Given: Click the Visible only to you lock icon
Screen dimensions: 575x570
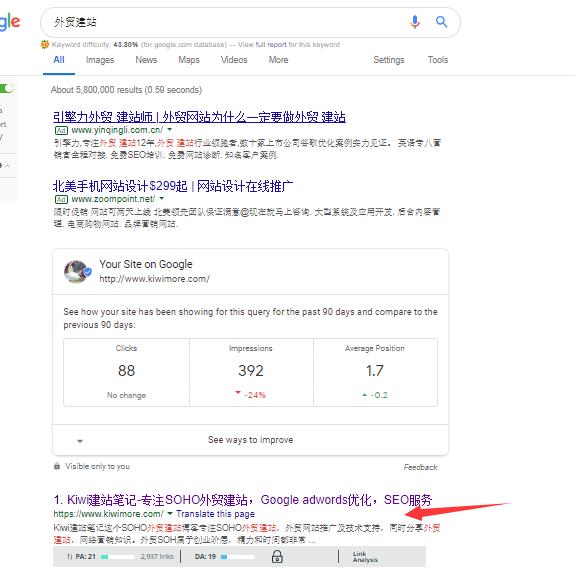Looking at the screenshot, I should [x=57, y=466].
